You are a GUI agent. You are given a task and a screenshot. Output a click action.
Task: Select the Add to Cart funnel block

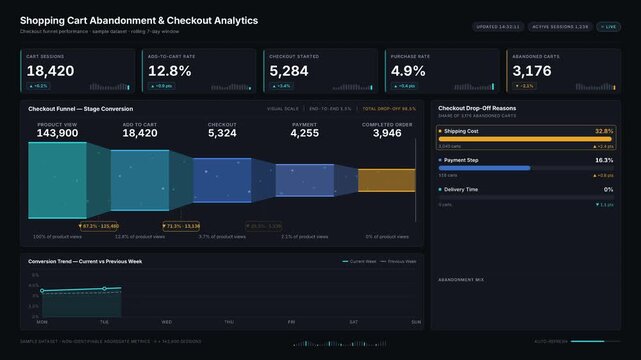tap(140, 180)
